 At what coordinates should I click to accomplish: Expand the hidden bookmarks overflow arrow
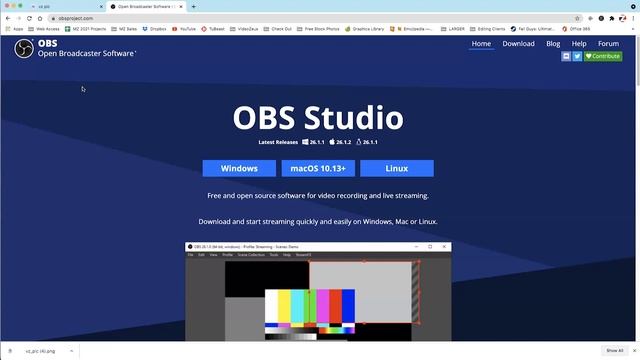[x=633, y=29]
